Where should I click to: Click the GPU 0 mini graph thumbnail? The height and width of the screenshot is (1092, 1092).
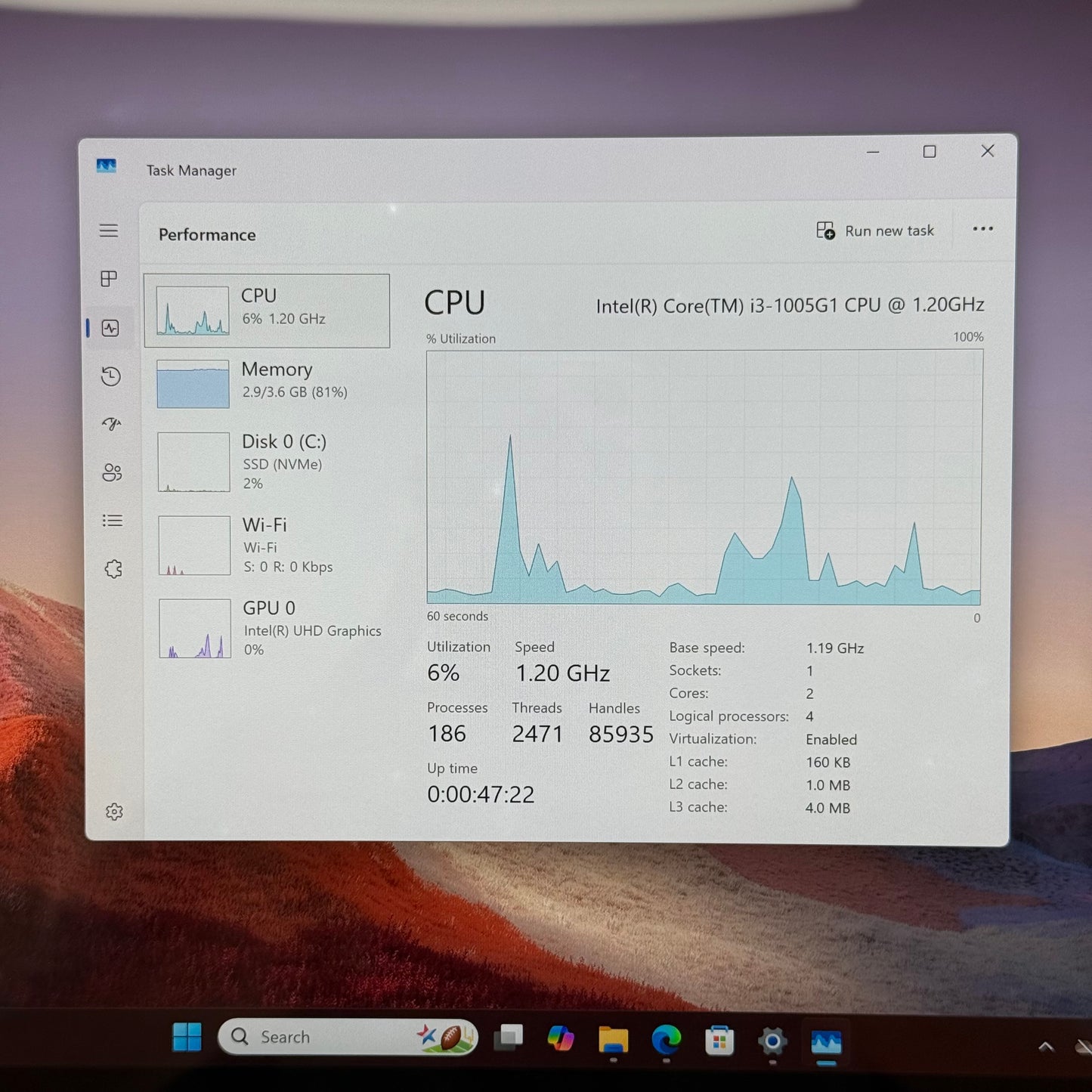click(195, 629)
